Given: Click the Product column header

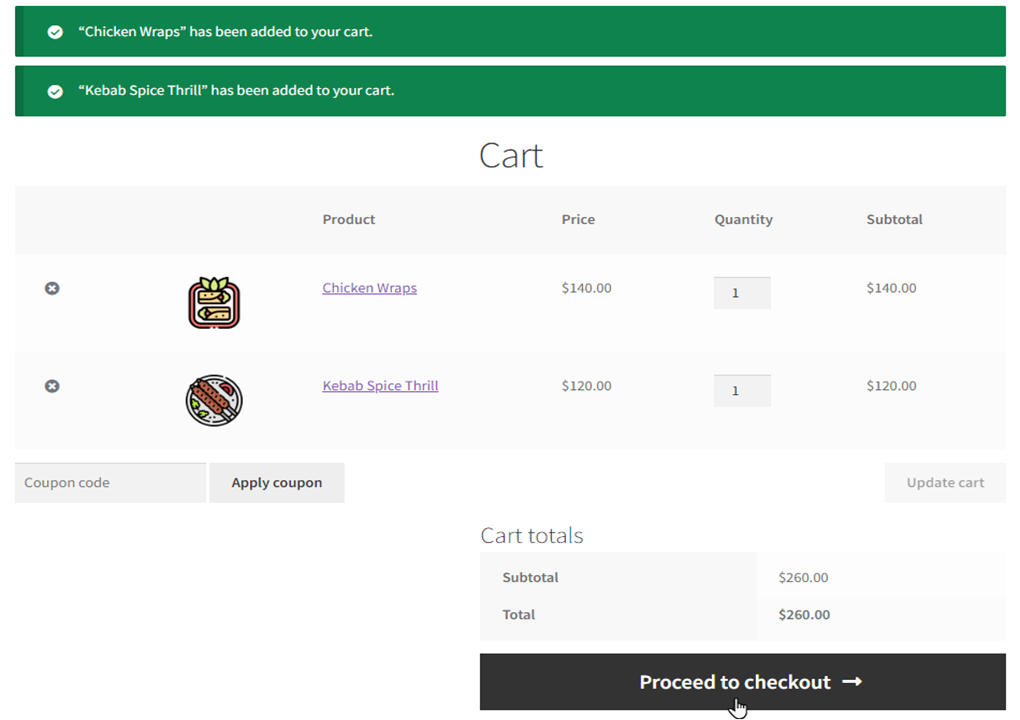Looking at the screenshot, I should click(349, 219).
